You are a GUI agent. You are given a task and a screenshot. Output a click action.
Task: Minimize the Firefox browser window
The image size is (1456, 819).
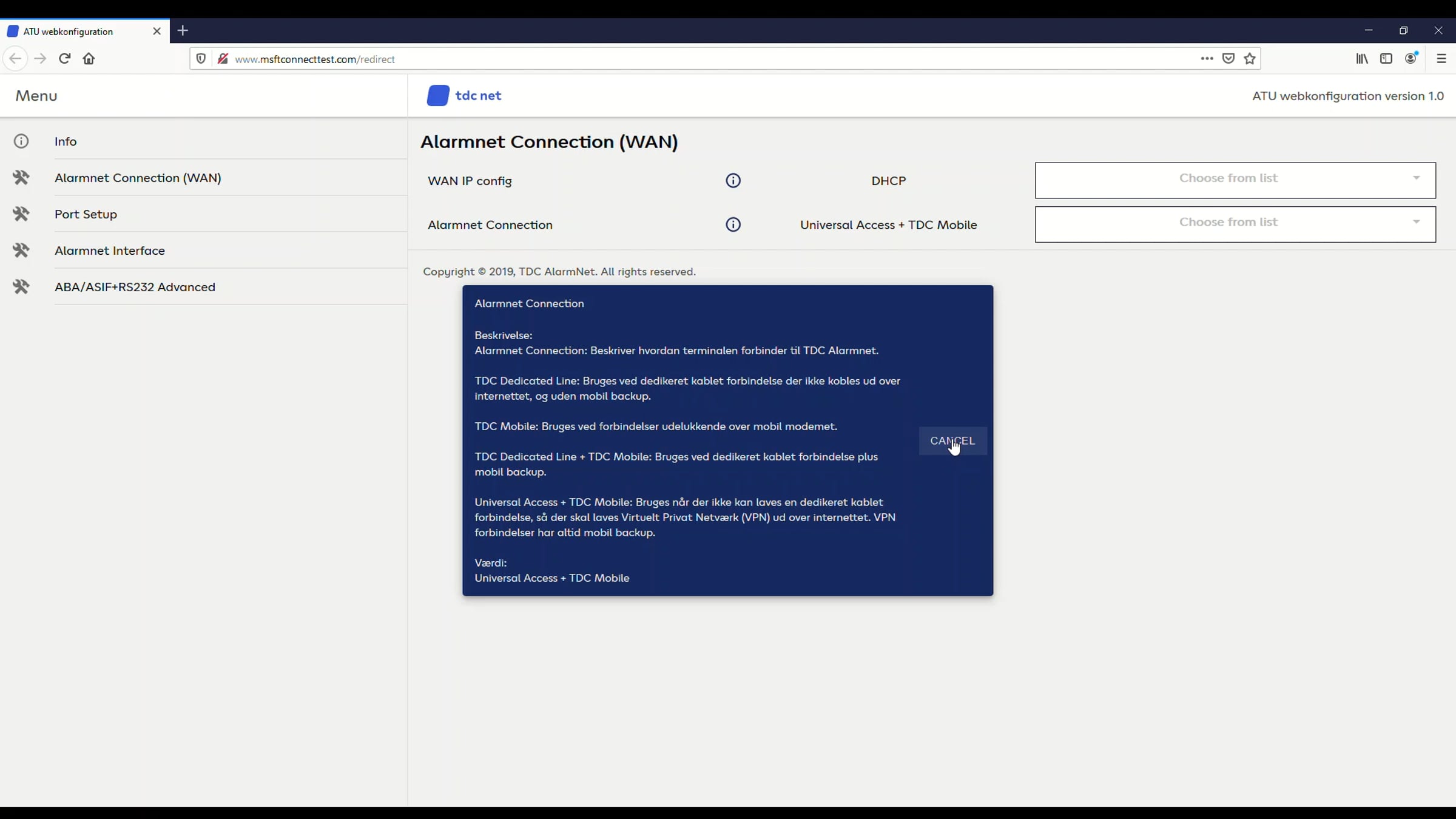click(1369, 30)
